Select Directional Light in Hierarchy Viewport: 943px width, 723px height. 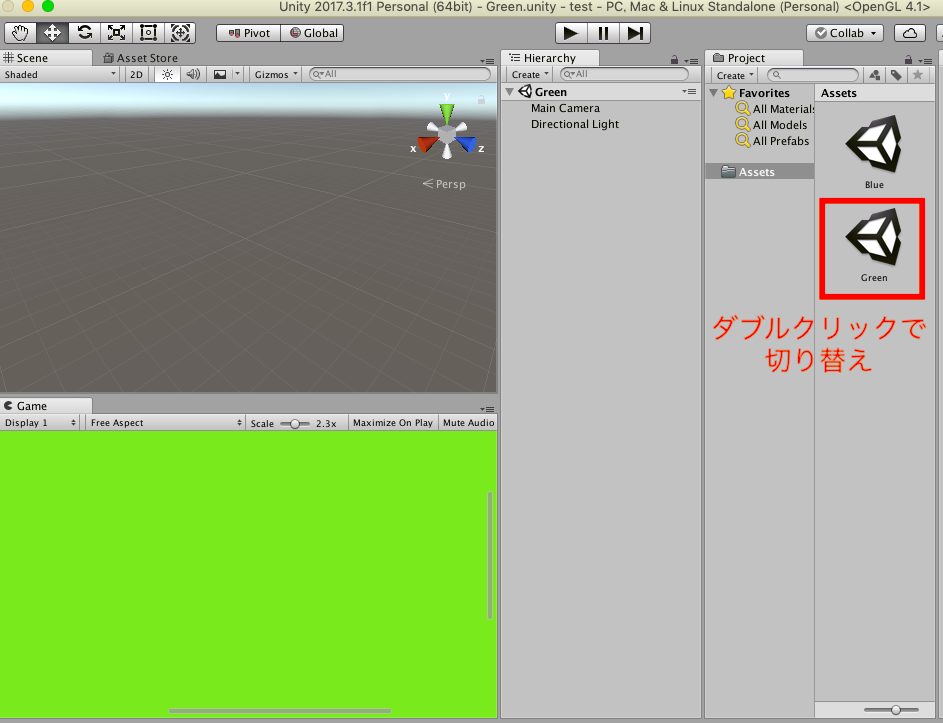pyautogui.click(x=574, y=124)
